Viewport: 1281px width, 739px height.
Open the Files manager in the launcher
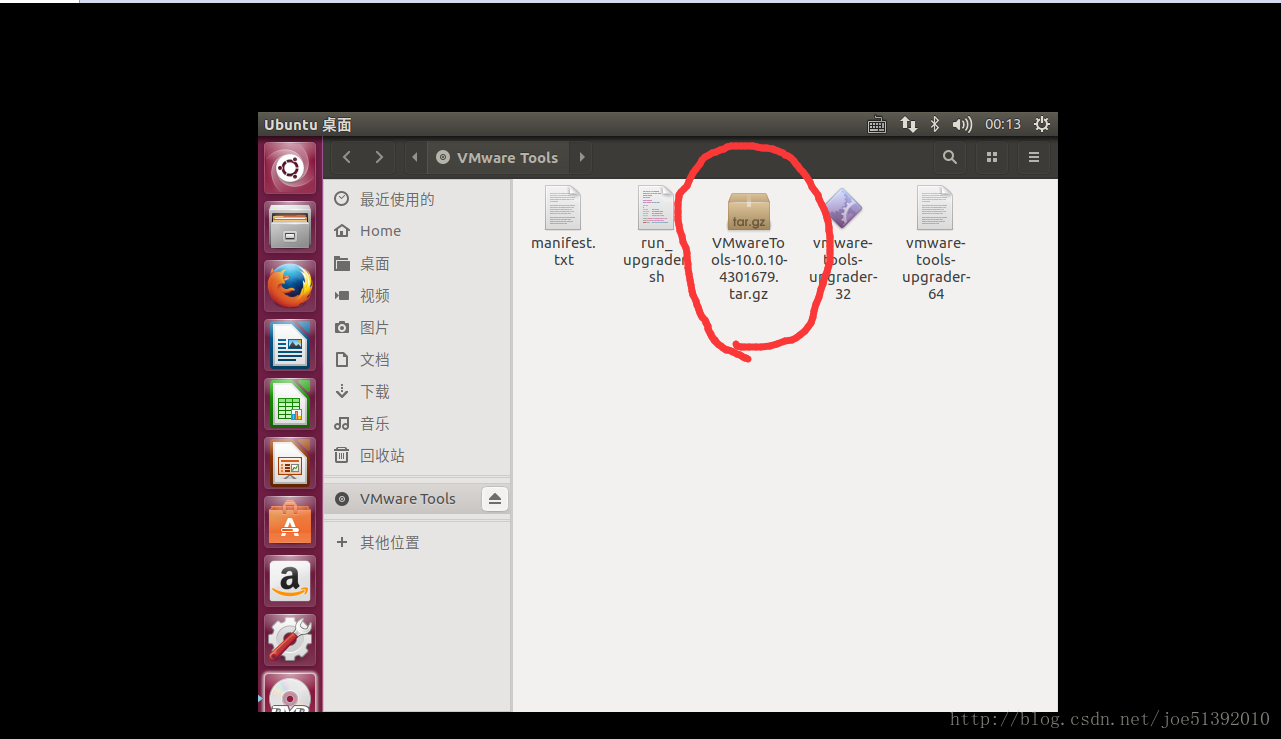point(290,227)
